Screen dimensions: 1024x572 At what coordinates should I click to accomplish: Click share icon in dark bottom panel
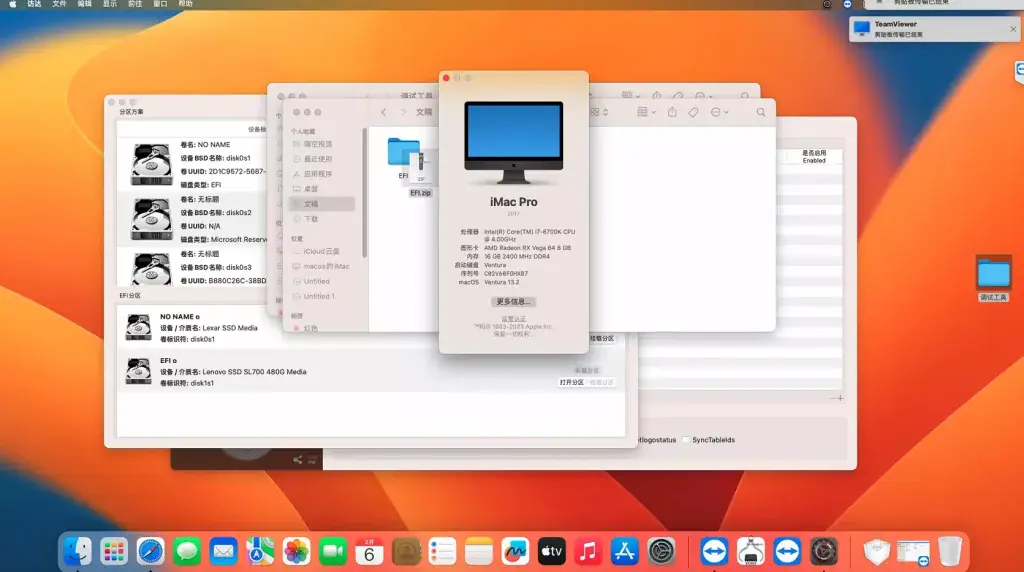point(297,460)
